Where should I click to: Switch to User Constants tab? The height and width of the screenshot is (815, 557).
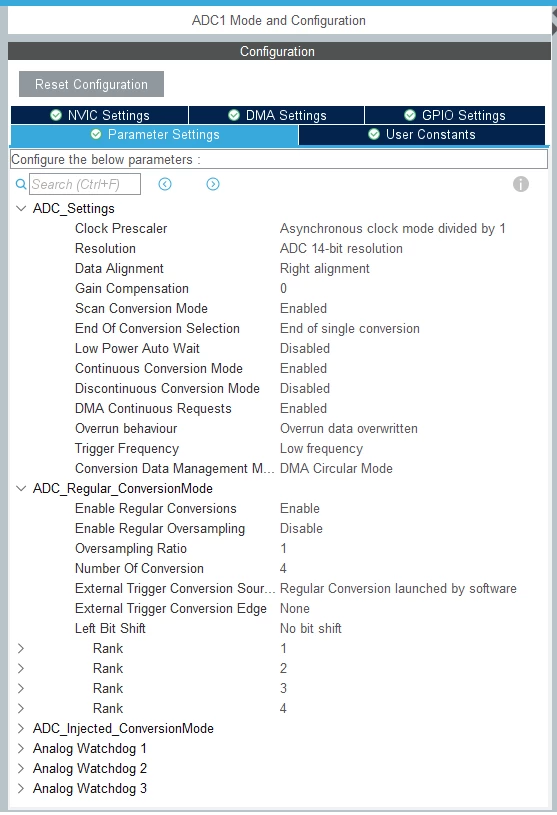[x=422, y=135]
